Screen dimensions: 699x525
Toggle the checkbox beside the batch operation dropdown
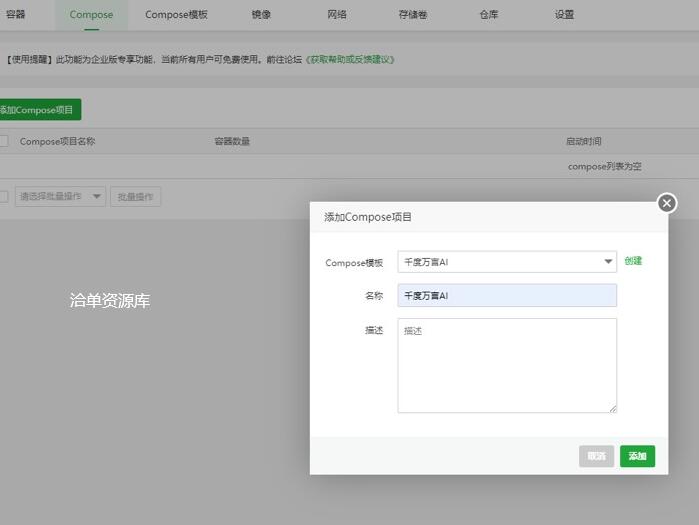tap(4, 196)
